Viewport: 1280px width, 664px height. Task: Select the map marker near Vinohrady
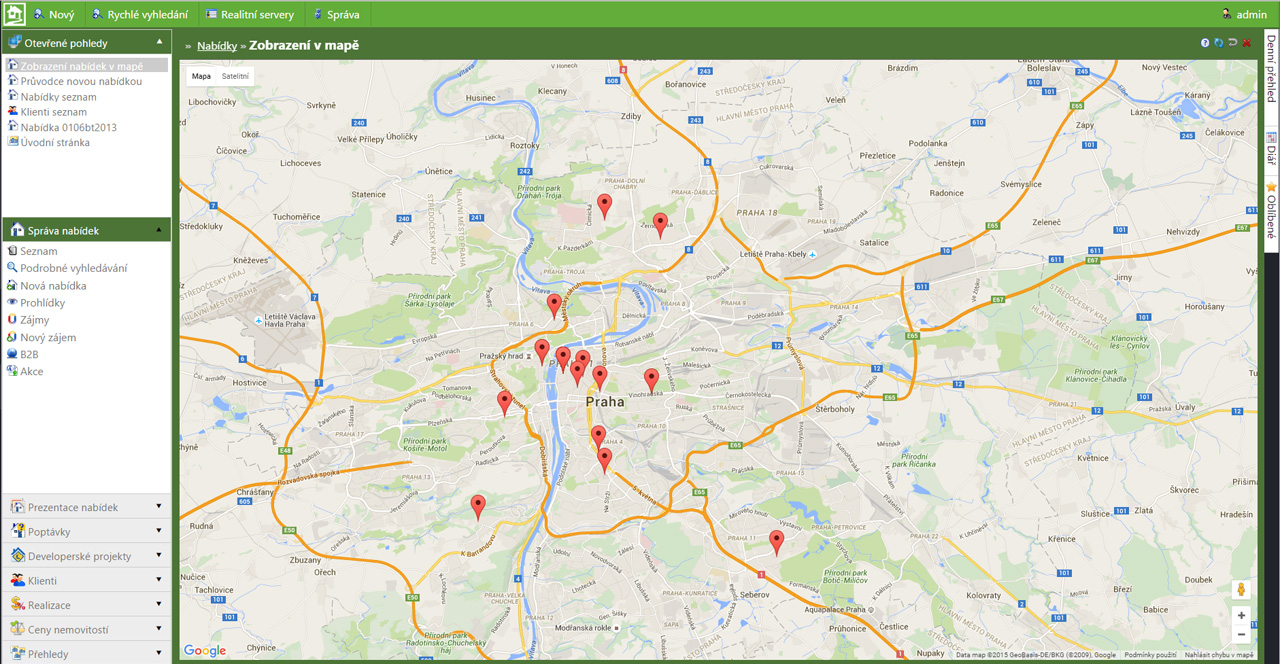[651, 380]
